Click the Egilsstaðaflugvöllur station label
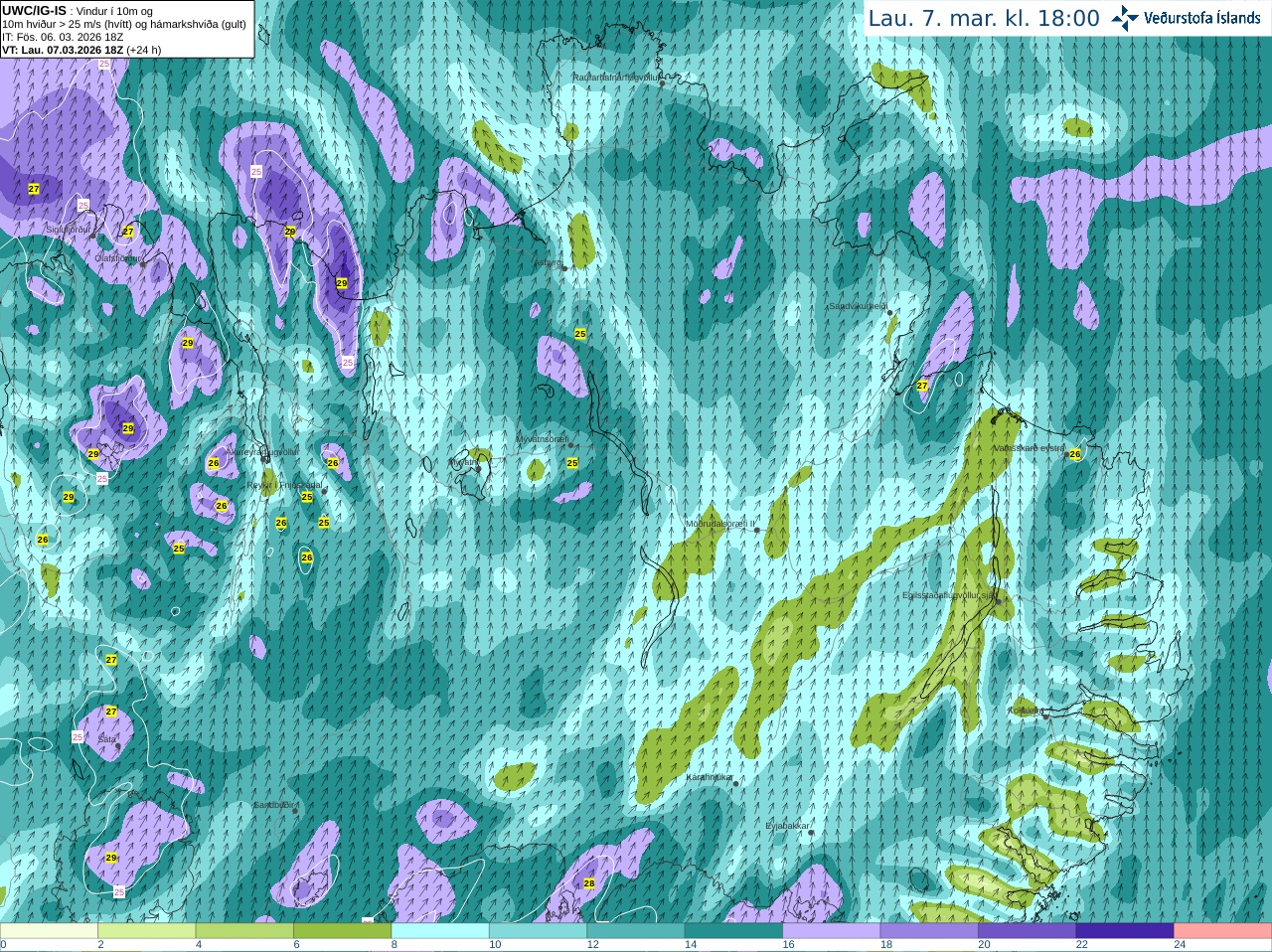The image size is (1272, 952). tap(948, 595)
